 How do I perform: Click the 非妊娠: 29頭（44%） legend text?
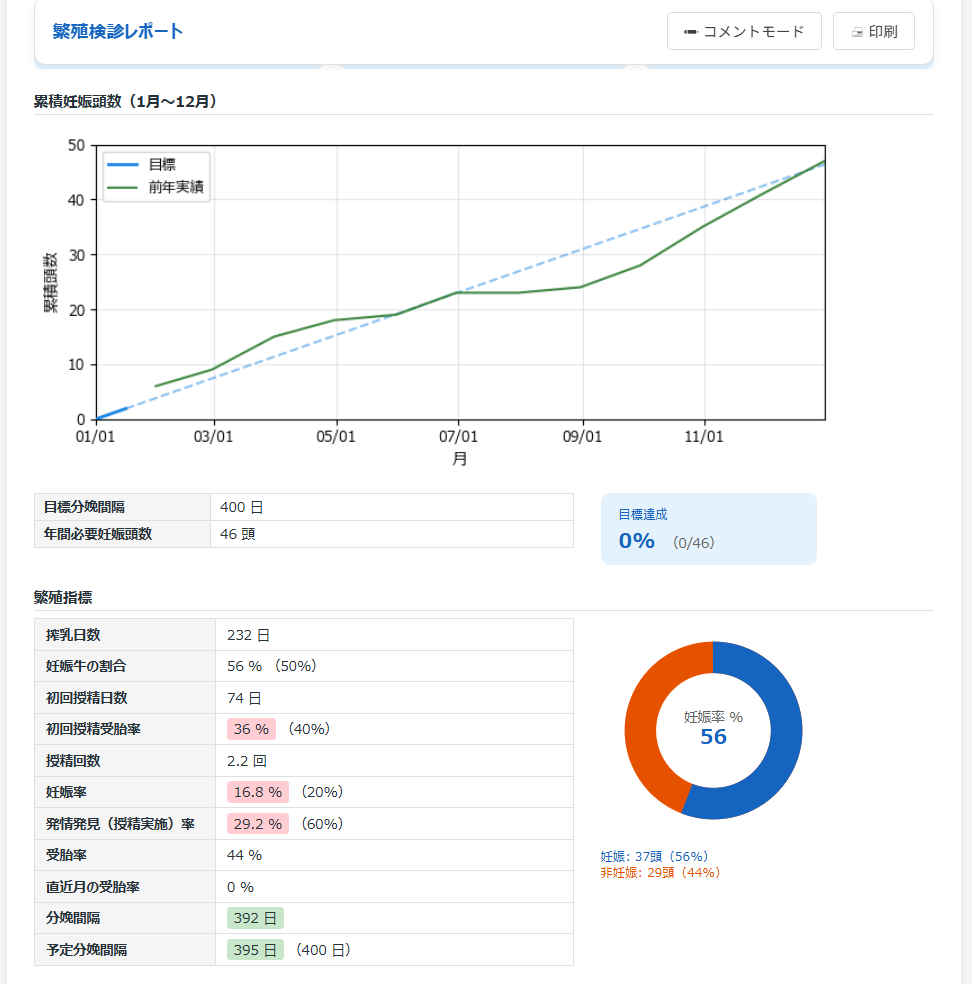660,873
